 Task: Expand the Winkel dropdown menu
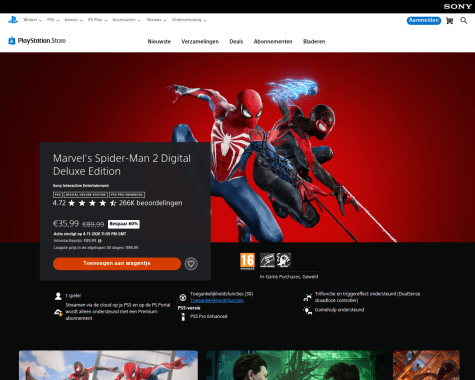tap(33, 20)
